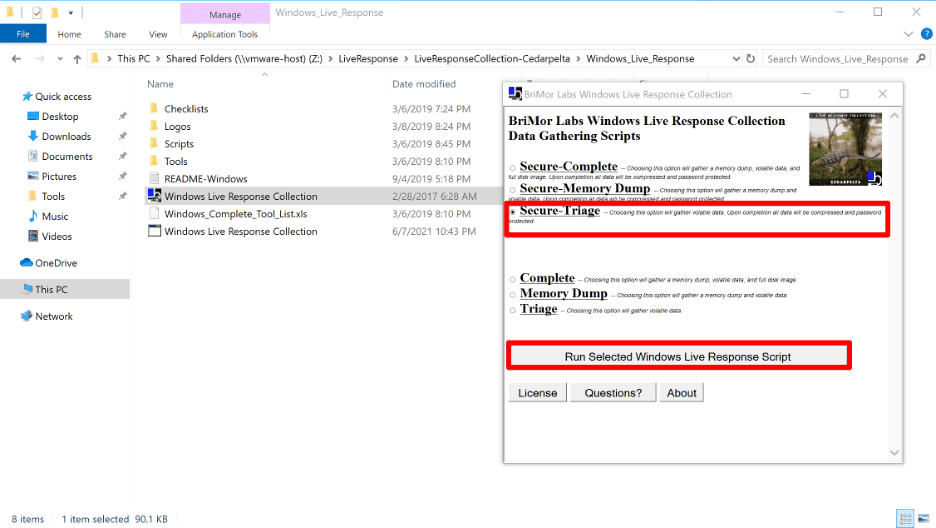Sort by the Name column header

pyautogui.click(x=161, y=84)
